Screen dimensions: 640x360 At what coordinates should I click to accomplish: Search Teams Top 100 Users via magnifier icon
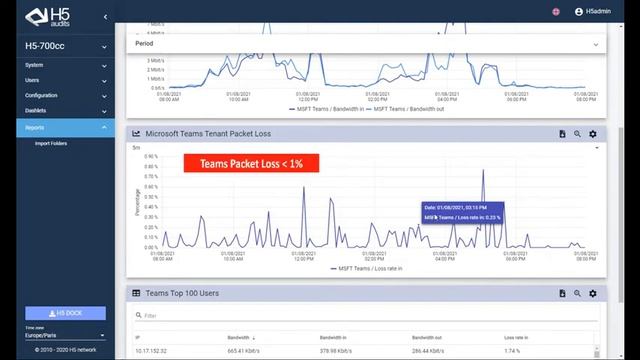[577, 293]
